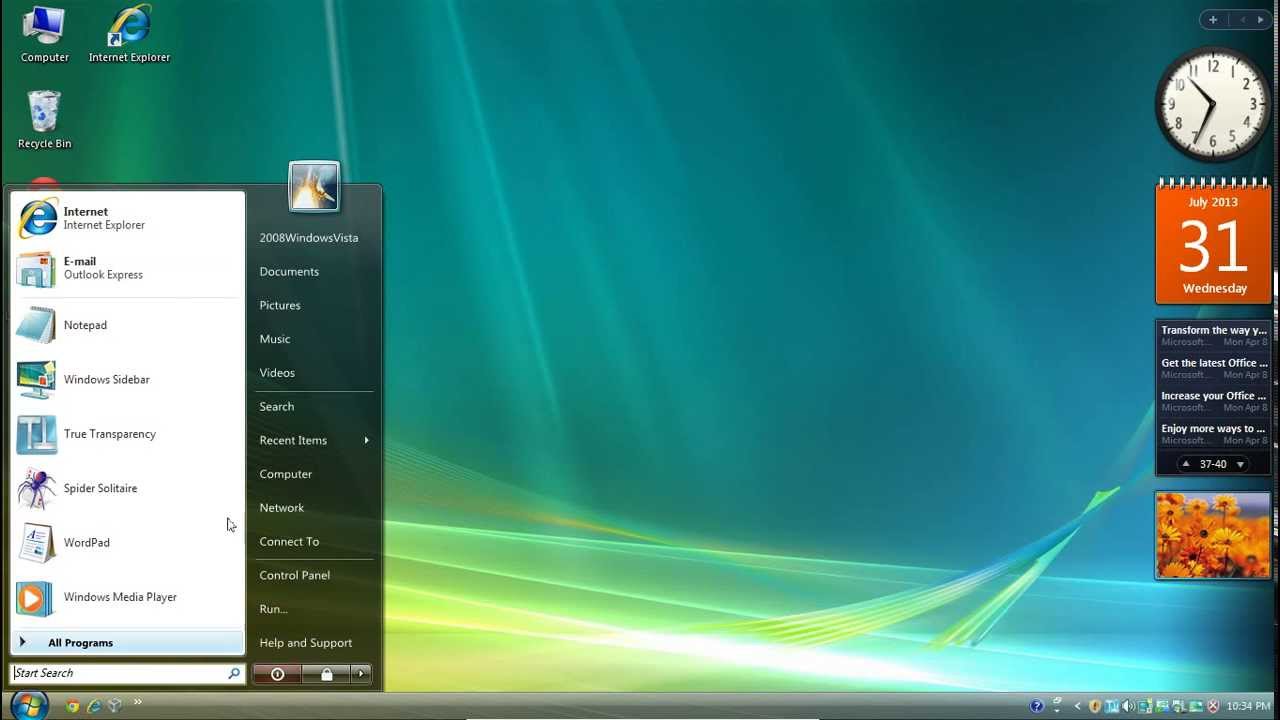This screenshot has width=1280, height=720.
Task: Click the flower slideshow gadget picture
Action: pos(1213,535)
